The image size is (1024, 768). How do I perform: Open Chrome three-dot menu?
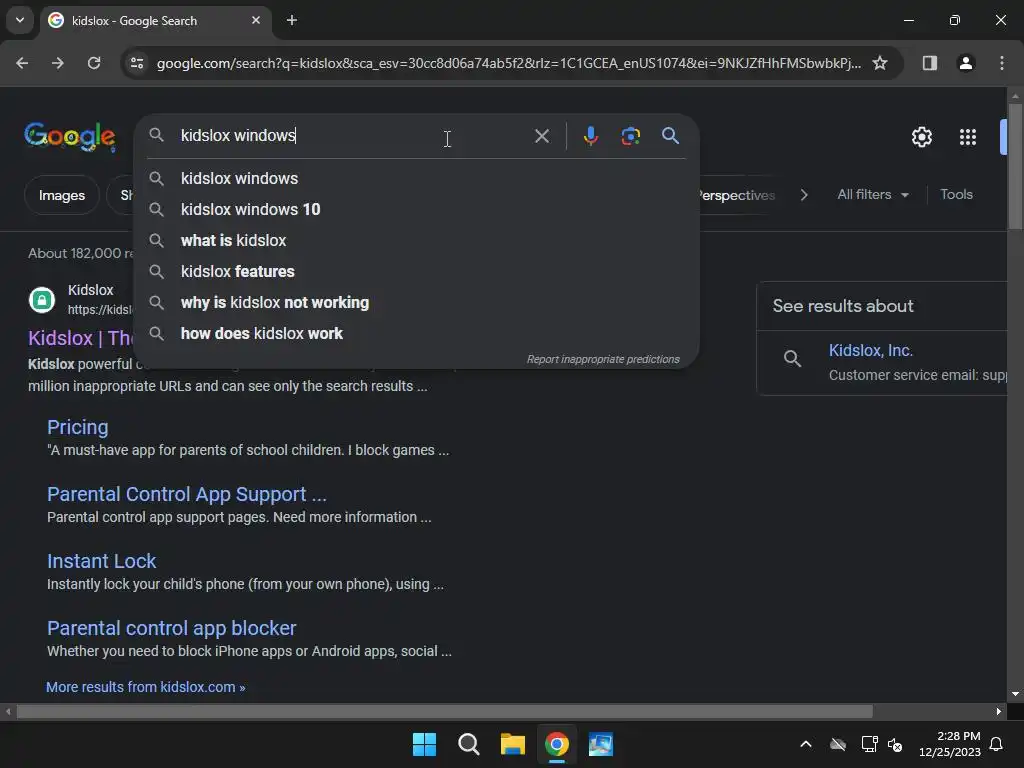tap(1001, 63)
